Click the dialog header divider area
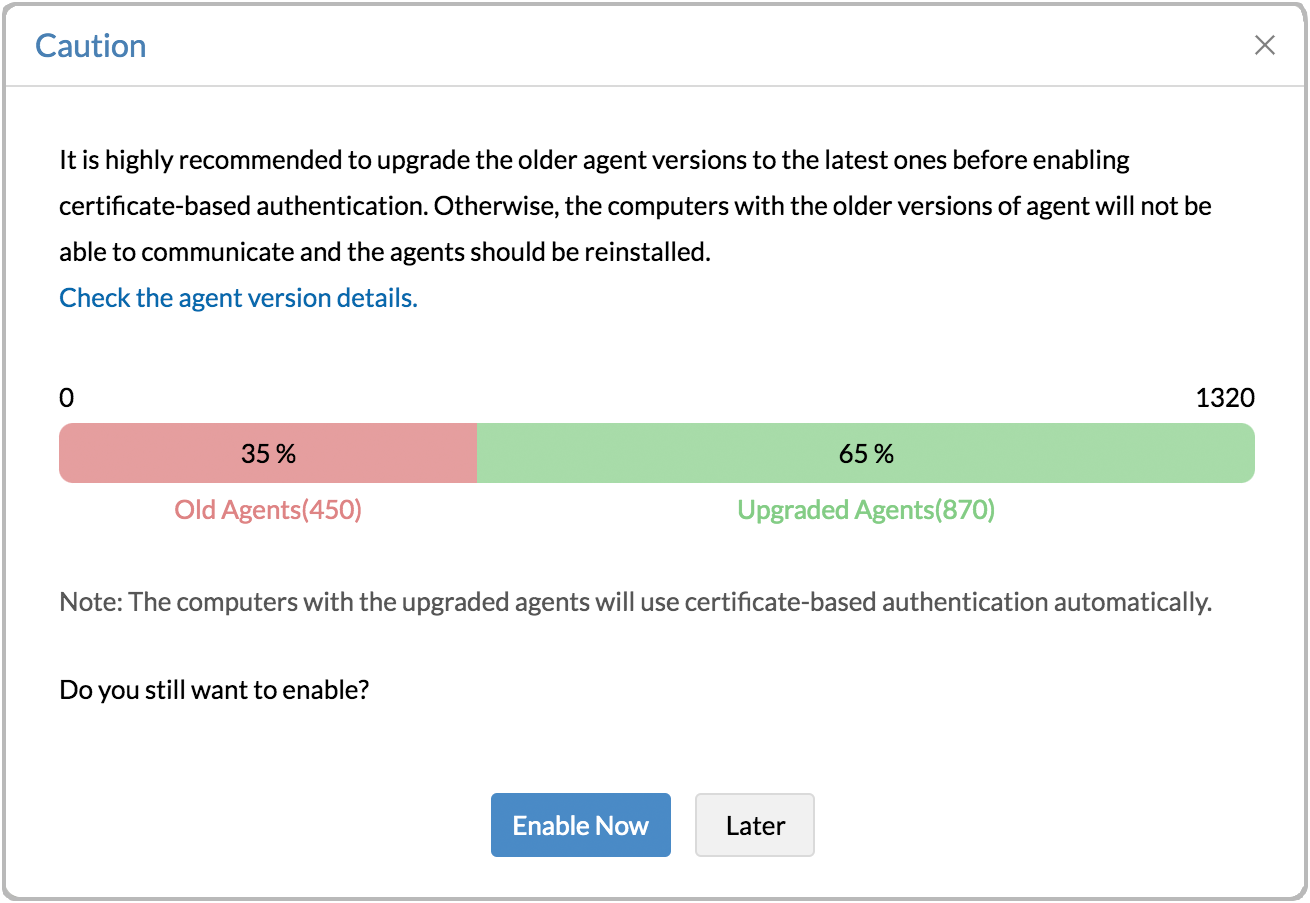Viewport: 1310px width, 903px height. 655,87
